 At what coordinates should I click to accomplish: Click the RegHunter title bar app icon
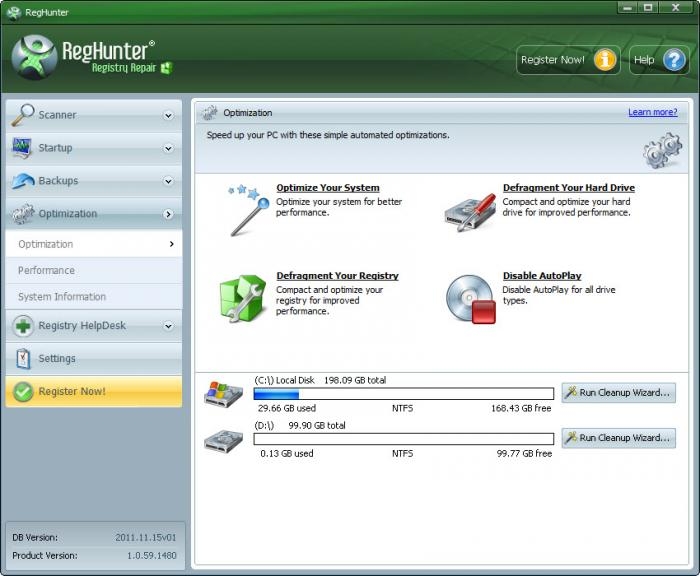[14, 12]
